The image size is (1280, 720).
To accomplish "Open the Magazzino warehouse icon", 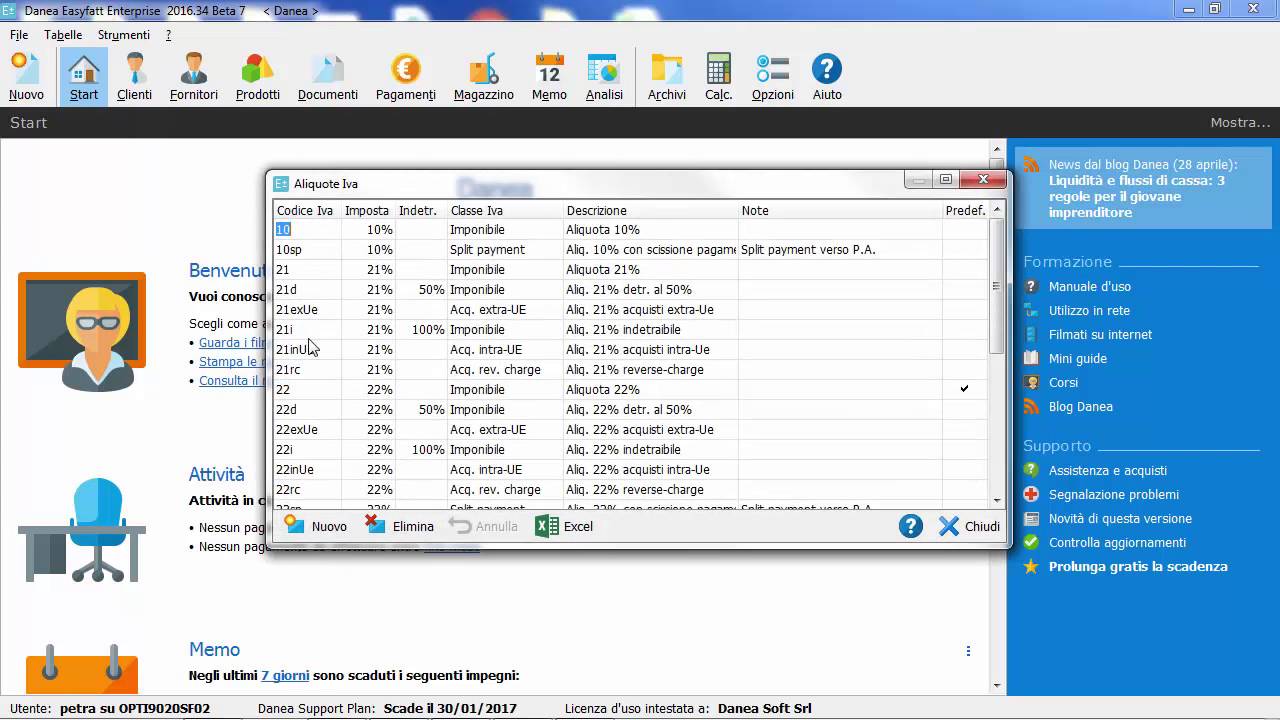I will (x=483, y=77).
